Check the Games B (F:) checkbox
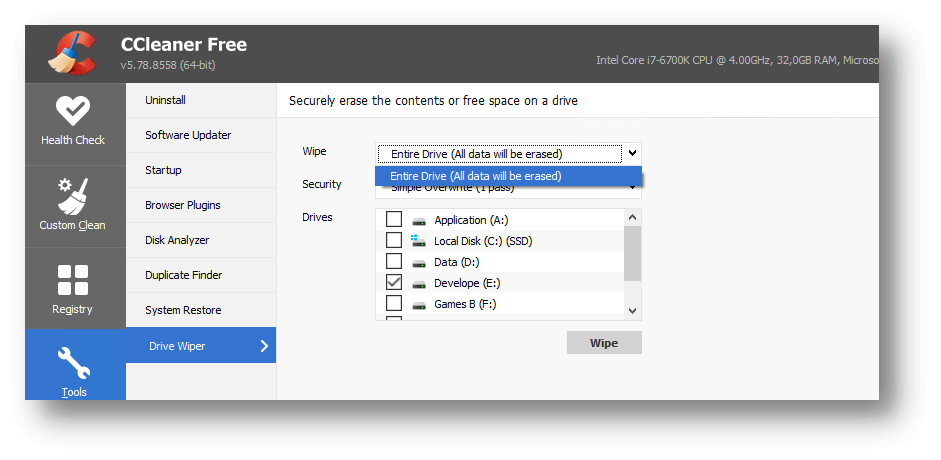941x460 pixels. 394,303
